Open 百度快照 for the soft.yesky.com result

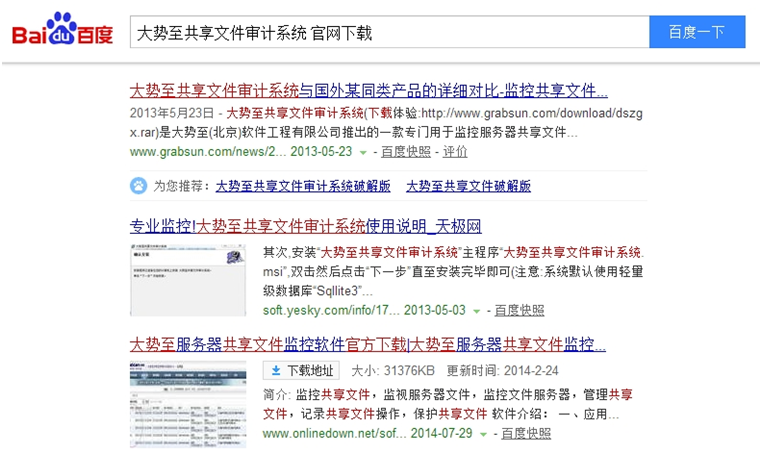tap(519, 310)
